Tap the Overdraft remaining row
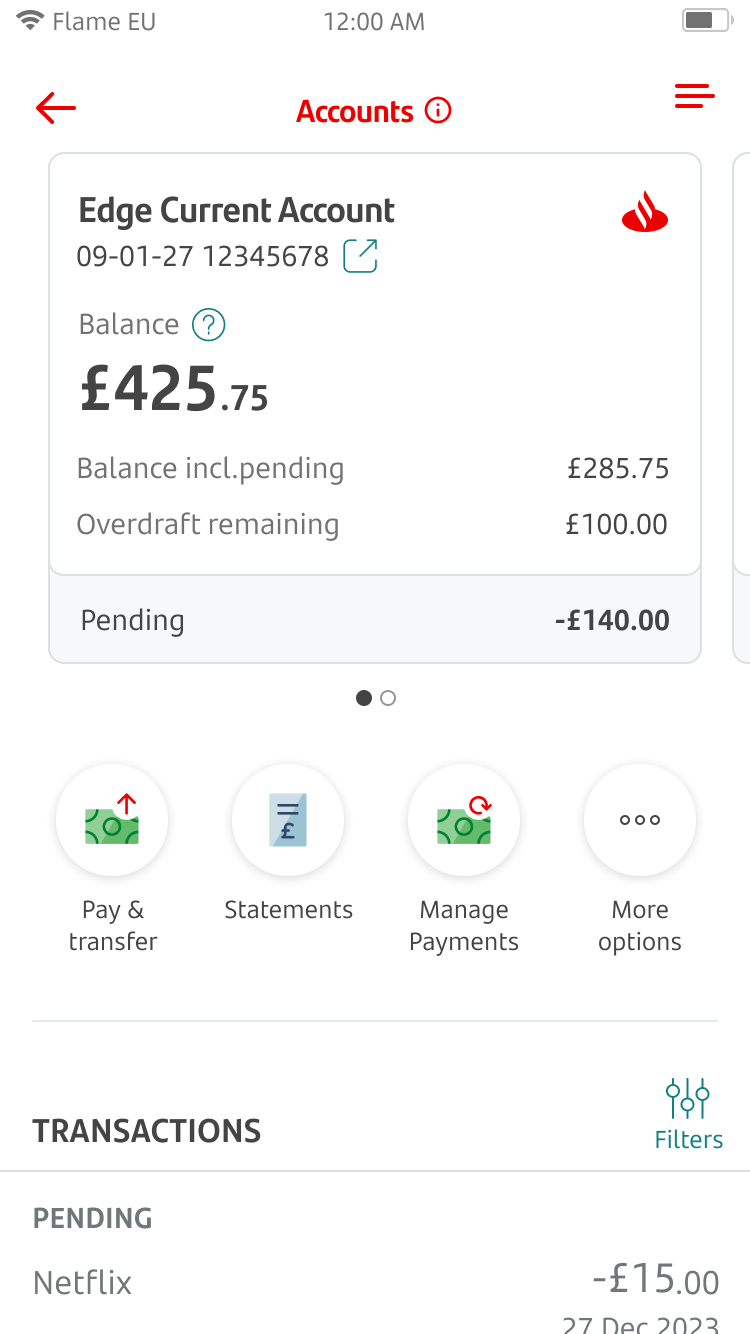The height and width of the screenshot is (1334, 750). (373, 524)
